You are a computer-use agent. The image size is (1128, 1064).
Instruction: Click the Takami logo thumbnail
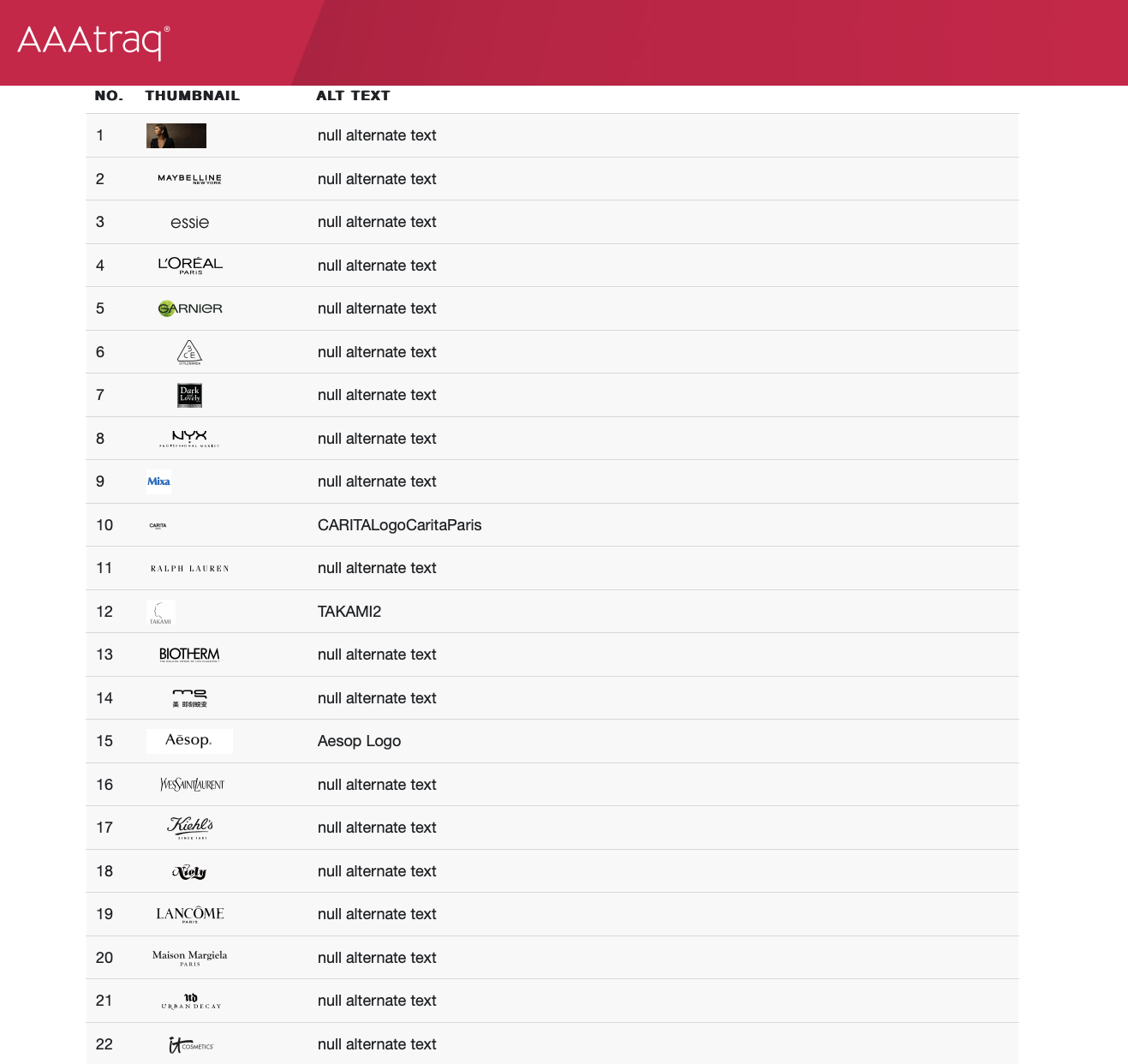161,612
